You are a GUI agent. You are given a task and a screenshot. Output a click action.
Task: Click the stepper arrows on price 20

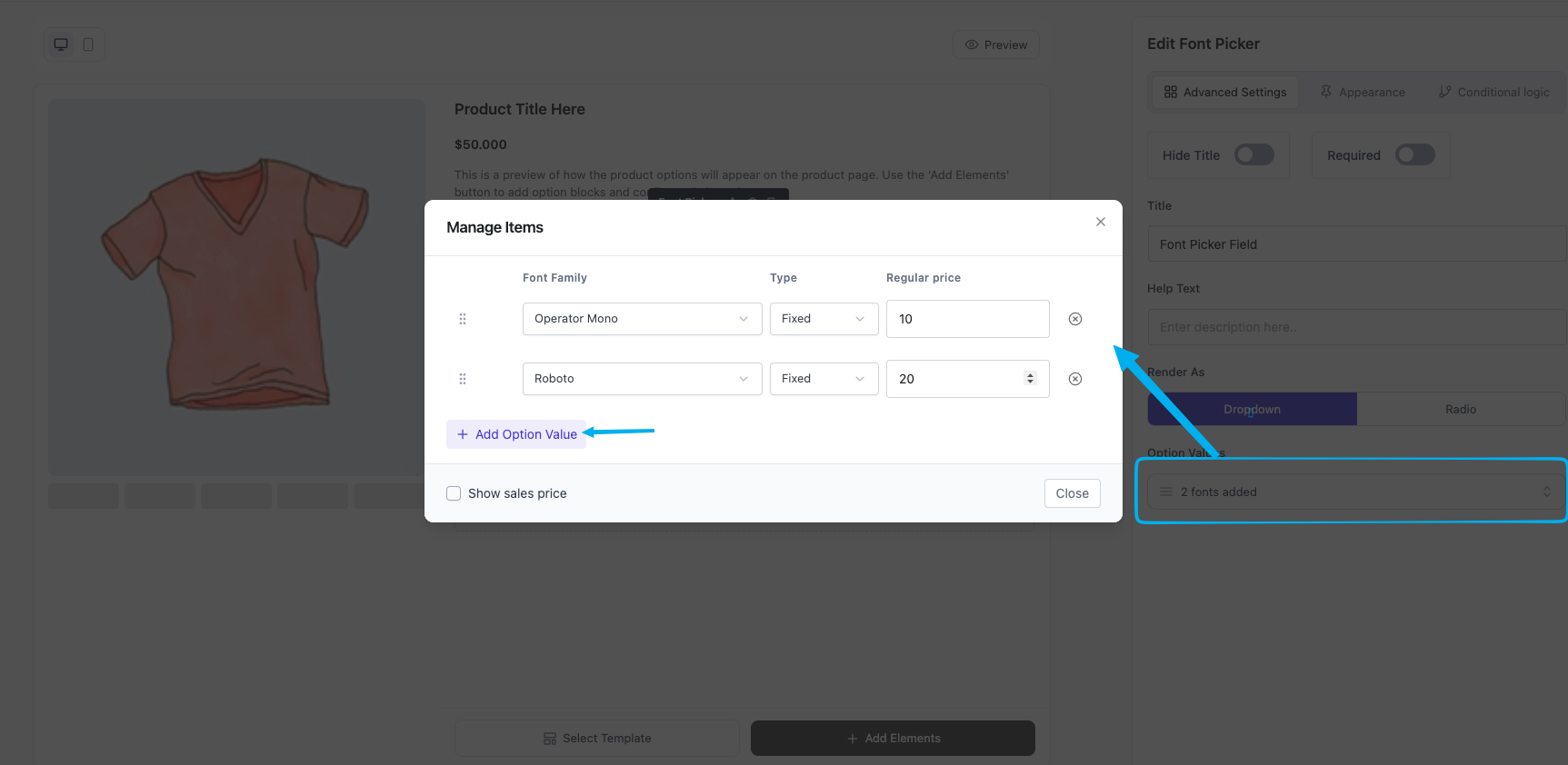coord(1030,379)
